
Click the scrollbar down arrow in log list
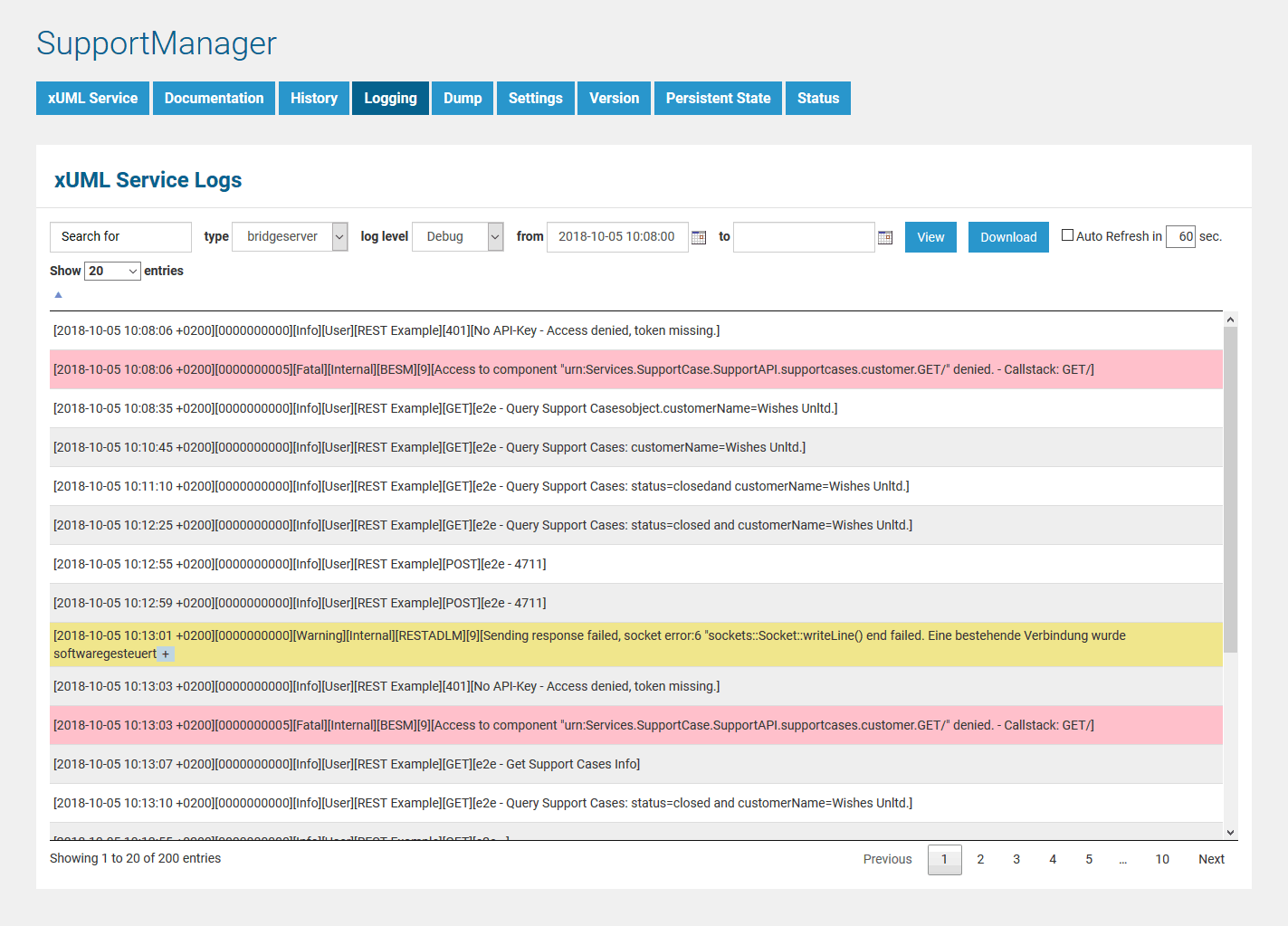pos(1230,833)
